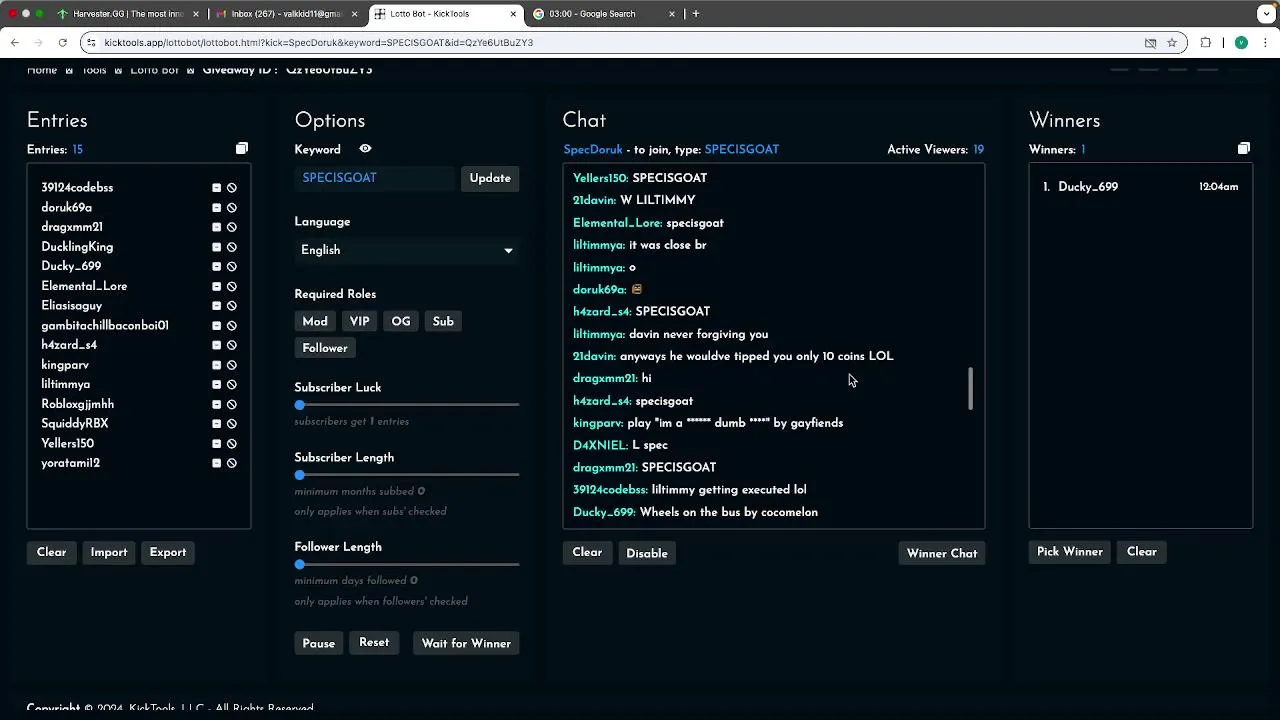Screen dimensions: 1280x720
Task: Adjust the Follower Length slider handle
Action: (300, 565)
